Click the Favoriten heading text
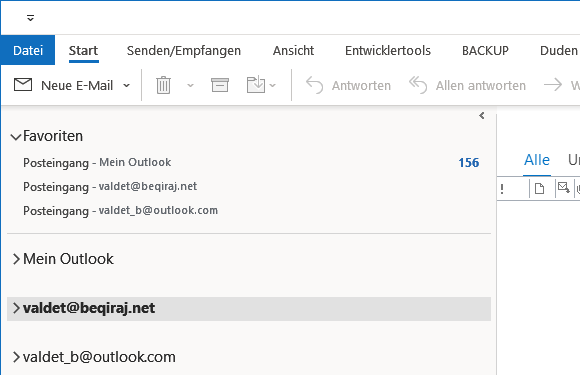The width and height of the screenshot is (580, 375). (x=53, y=136)
